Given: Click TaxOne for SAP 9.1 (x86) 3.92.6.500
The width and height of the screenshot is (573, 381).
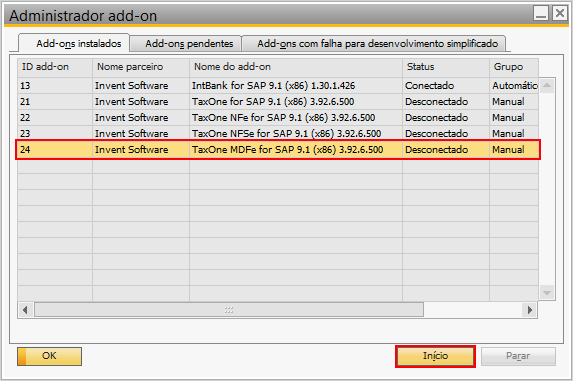Looking at the screenshot, I should click(296, 102).
